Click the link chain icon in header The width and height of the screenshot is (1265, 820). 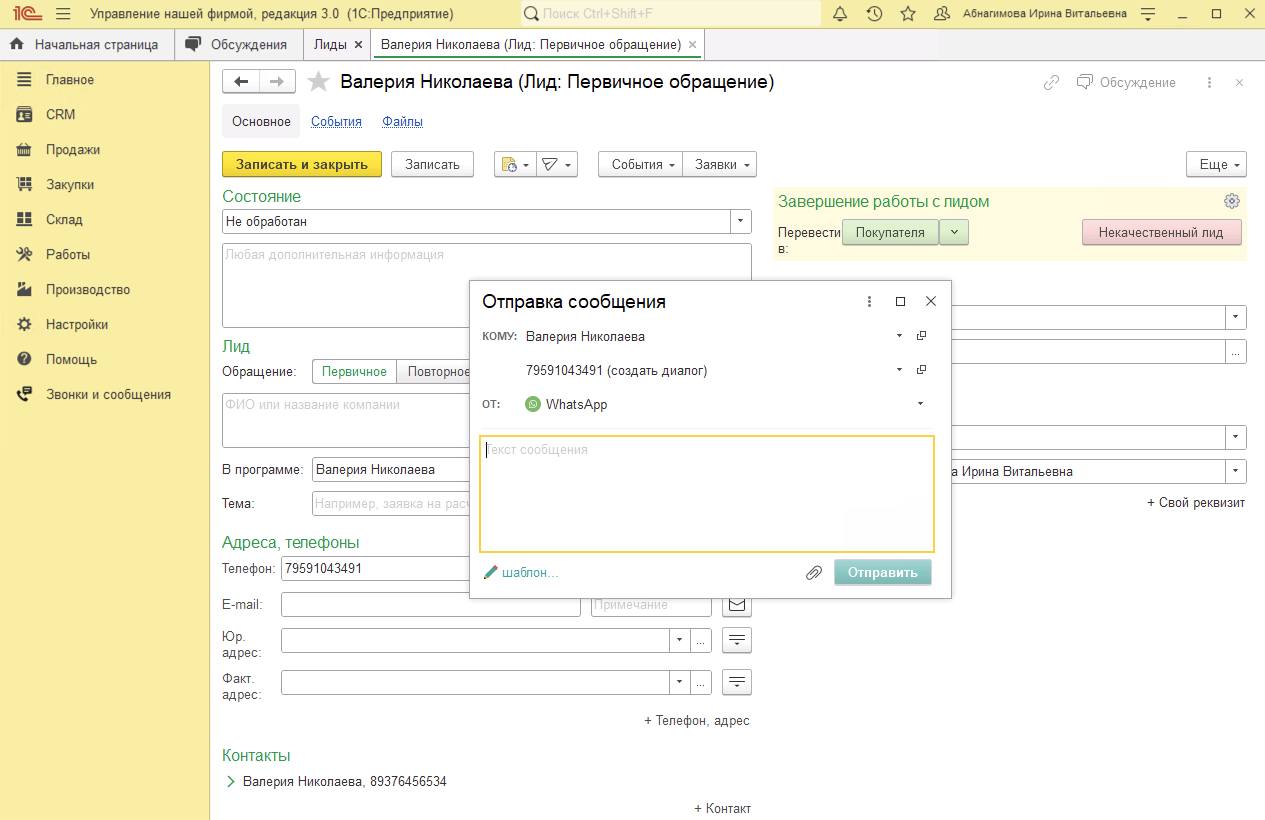[1051, 83]
